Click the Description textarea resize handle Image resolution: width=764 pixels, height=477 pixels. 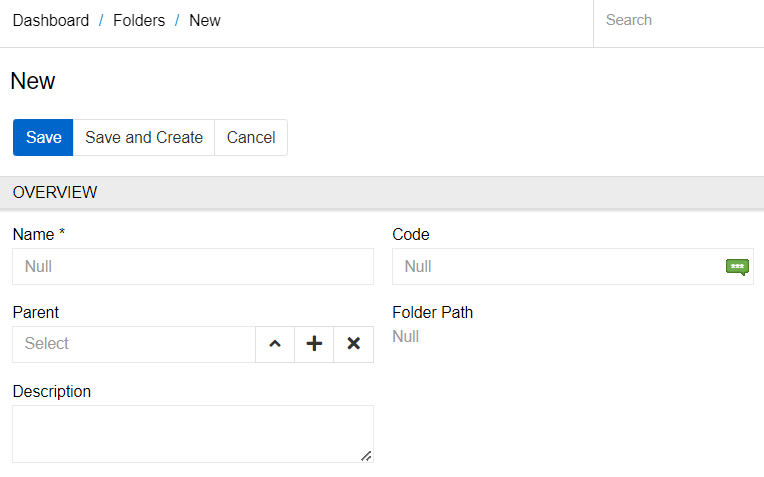coord(366,456)
